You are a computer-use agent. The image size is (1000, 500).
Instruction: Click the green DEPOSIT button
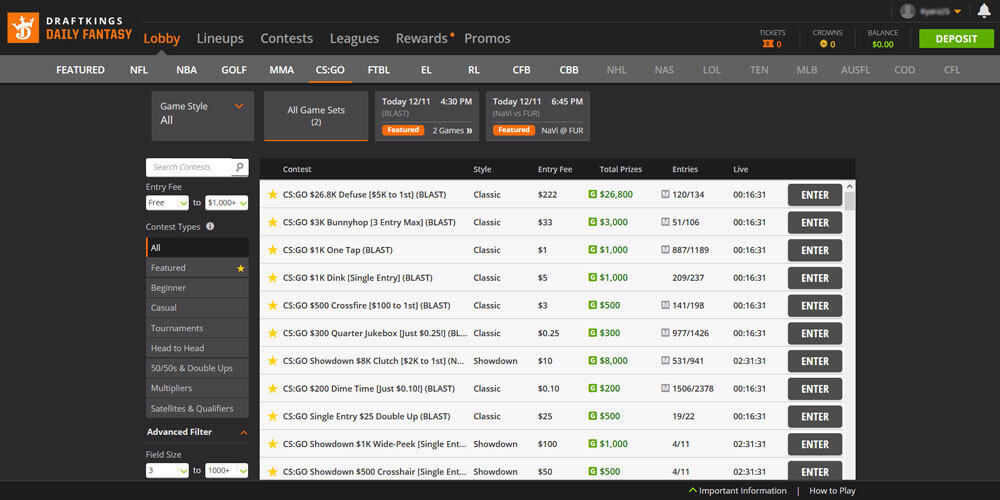pyautogui.click(x=956, y=38)
